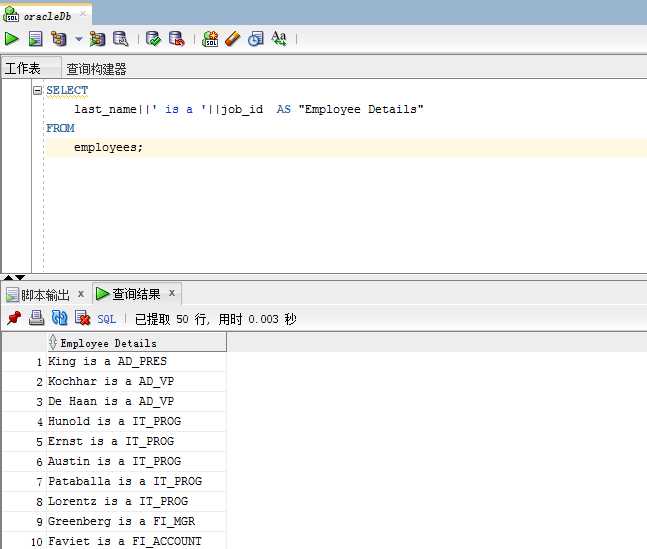Click the Commit toolbar icon
Viewport: 647px width, 549px height.
point(153,39)
